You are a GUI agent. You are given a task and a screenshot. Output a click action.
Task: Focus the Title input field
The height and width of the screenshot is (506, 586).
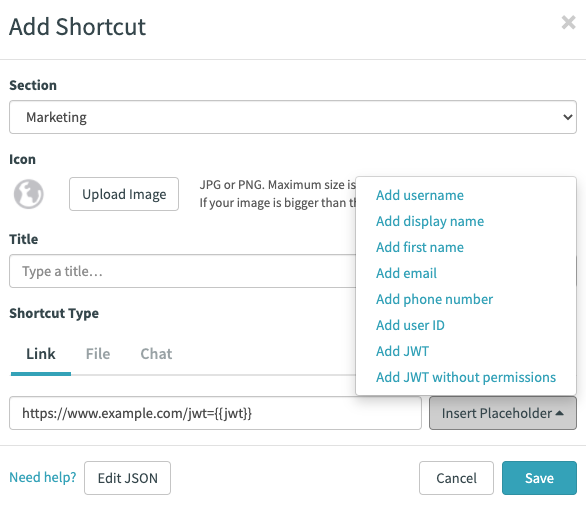tap(182, 271)
